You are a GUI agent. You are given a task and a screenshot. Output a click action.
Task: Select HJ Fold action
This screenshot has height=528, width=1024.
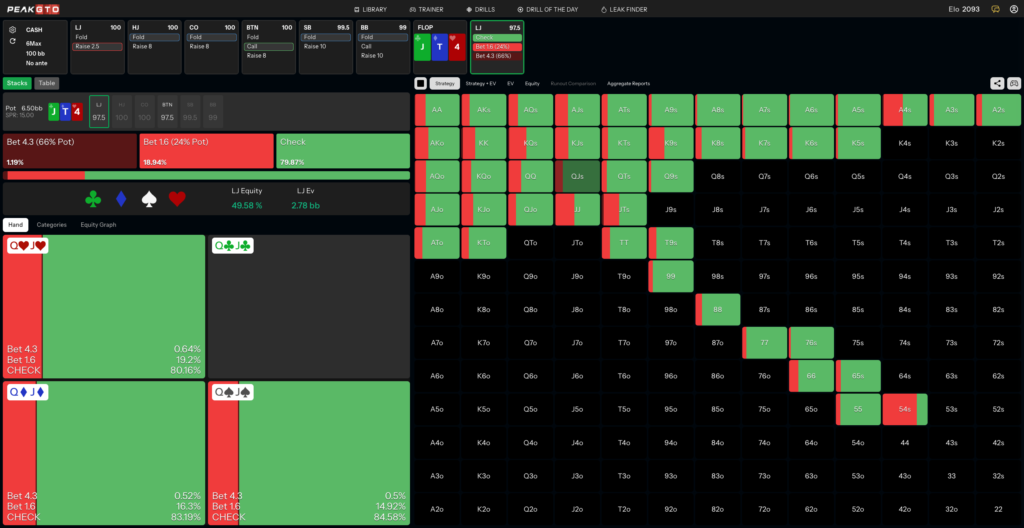click(x=155, y=37)
